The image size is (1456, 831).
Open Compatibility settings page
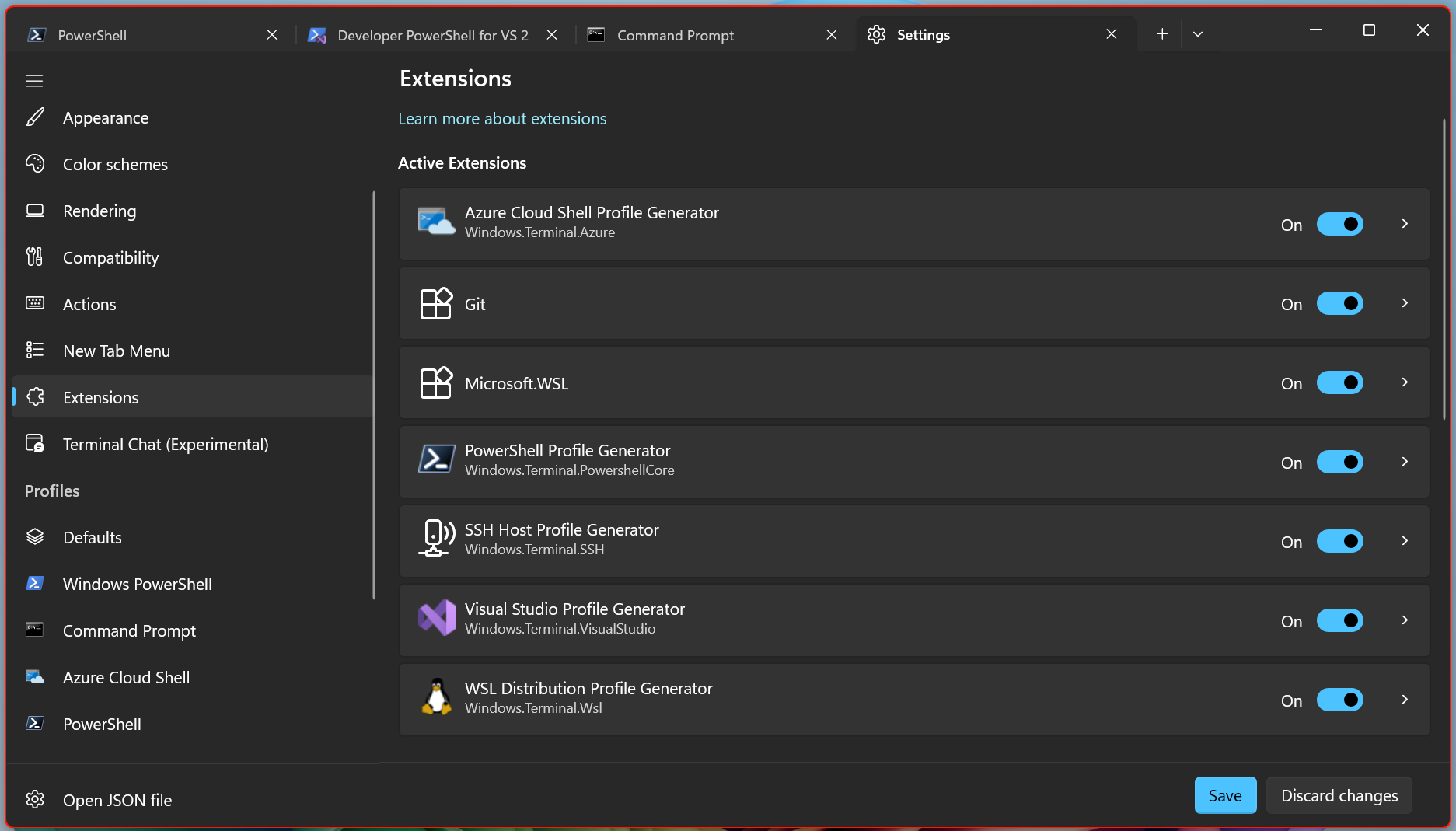tap(192, 257)
